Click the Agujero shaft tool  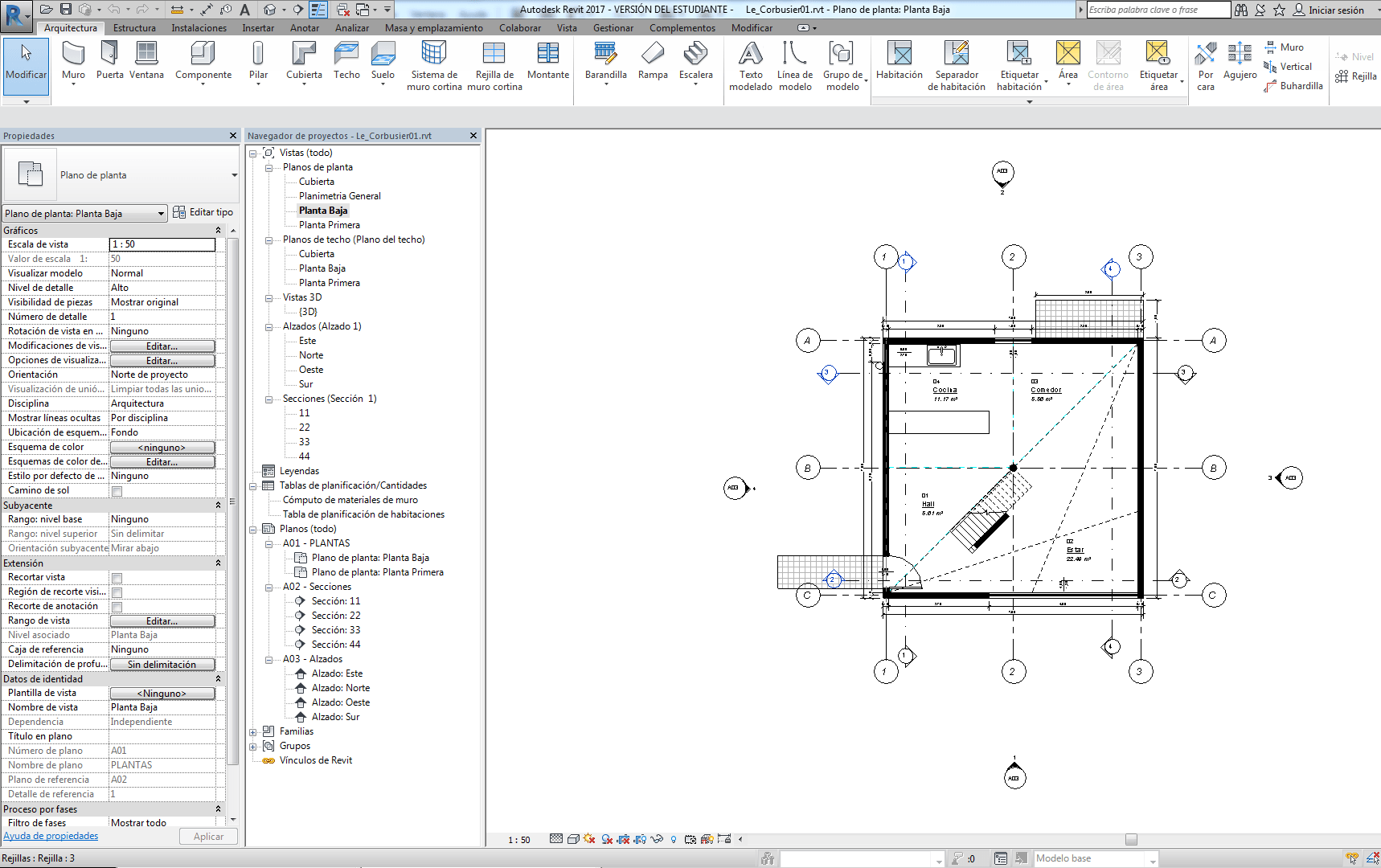pos(1240,61)
